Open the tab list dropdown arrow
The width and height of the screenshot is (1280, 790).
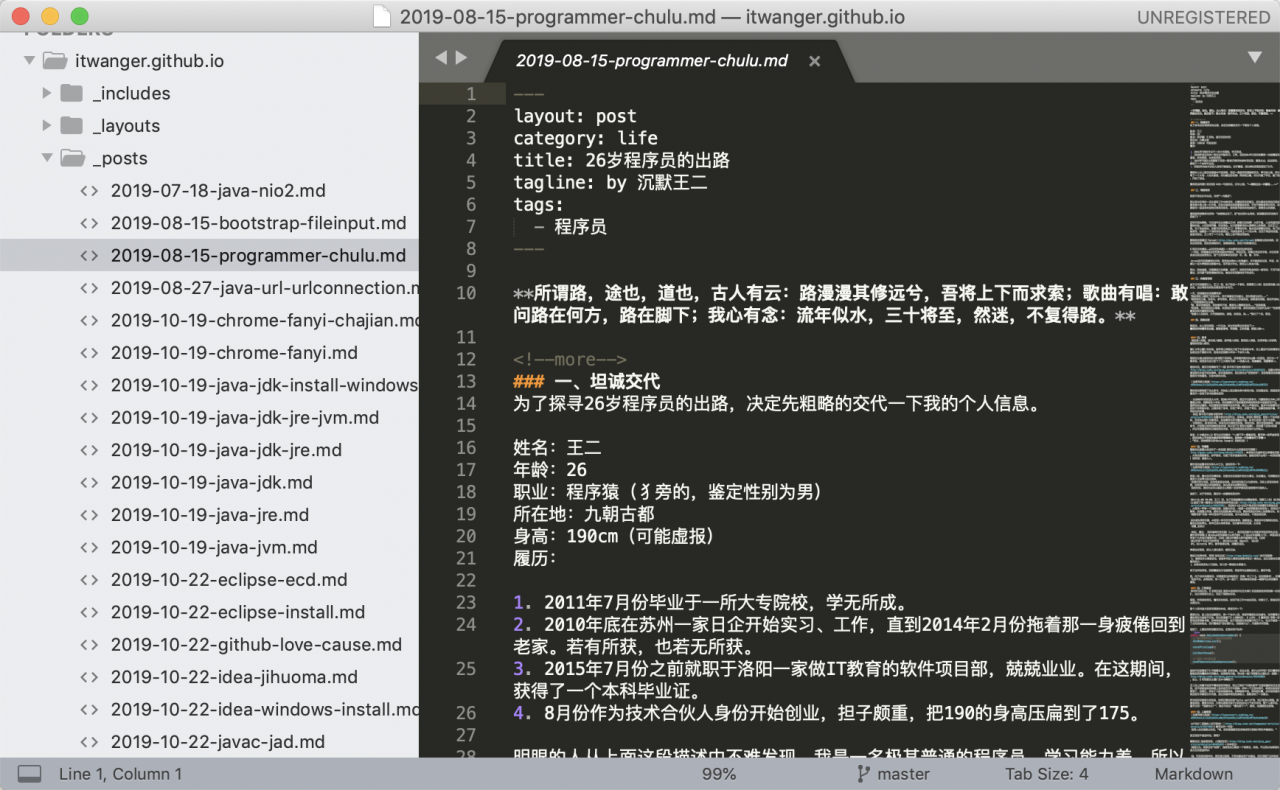click(x=1255, y=58)
